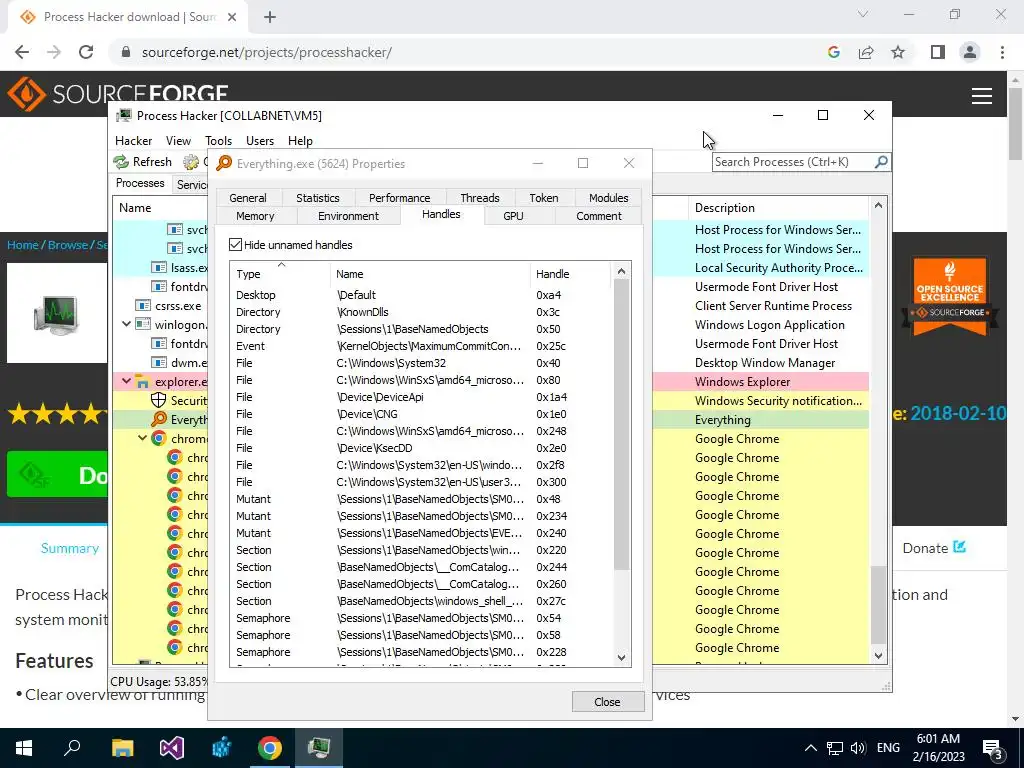1024x768 pixels.
Task: Open the Statistics tab
Action: point(317,198)
